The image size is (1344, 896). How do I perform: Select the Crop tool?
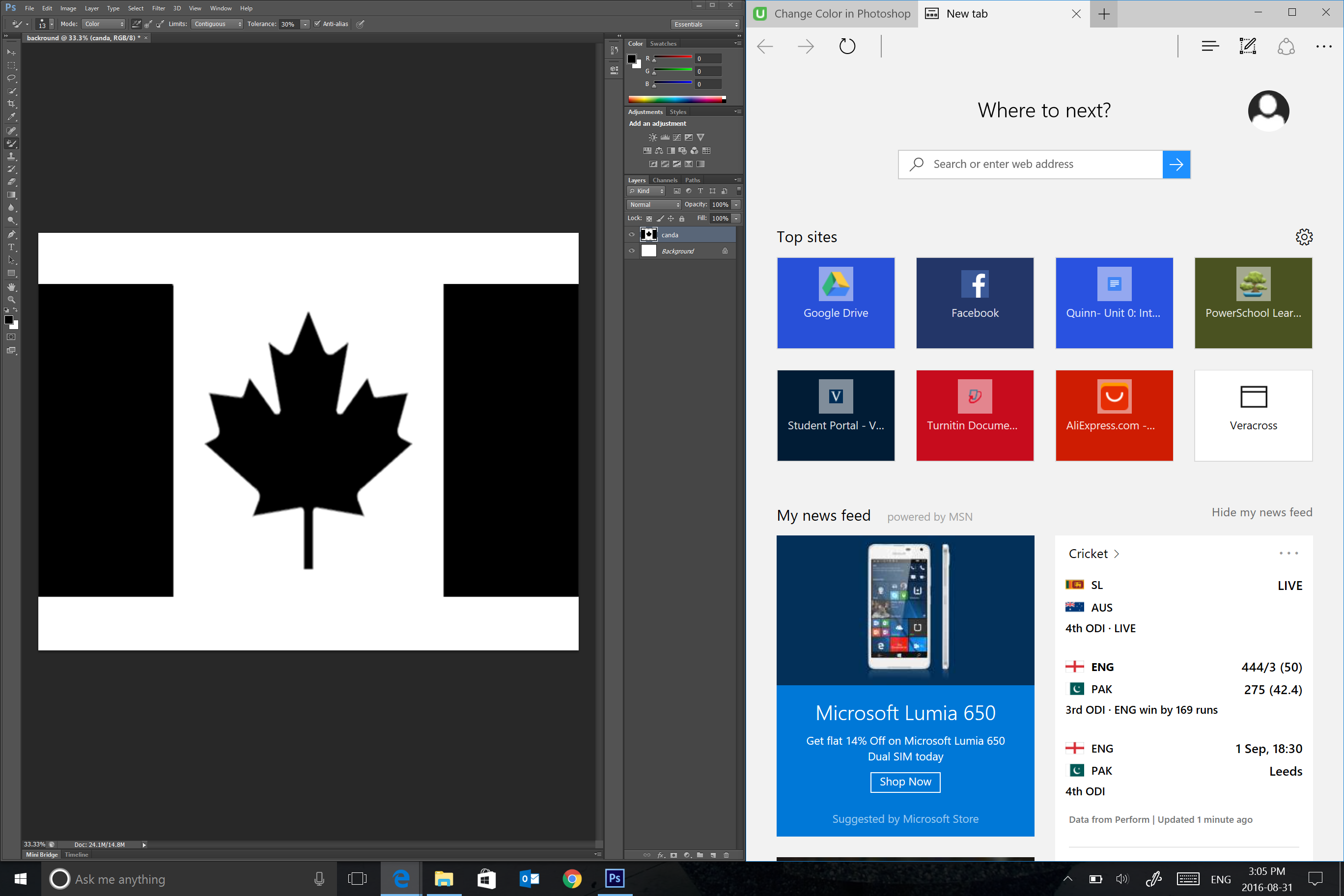(11, 104)
